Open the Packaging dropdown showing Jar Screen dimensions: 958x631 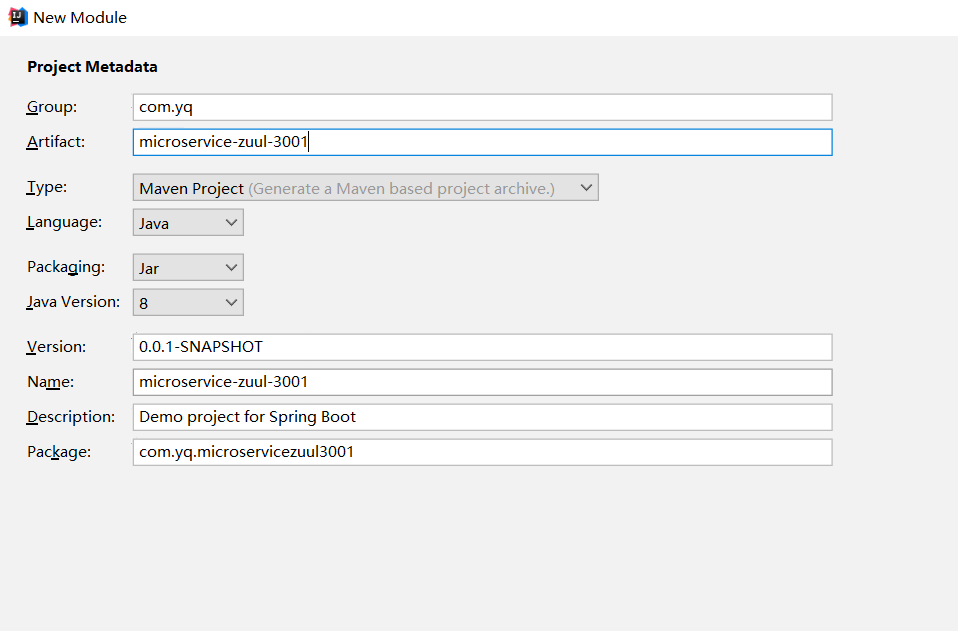coord(188,268)
